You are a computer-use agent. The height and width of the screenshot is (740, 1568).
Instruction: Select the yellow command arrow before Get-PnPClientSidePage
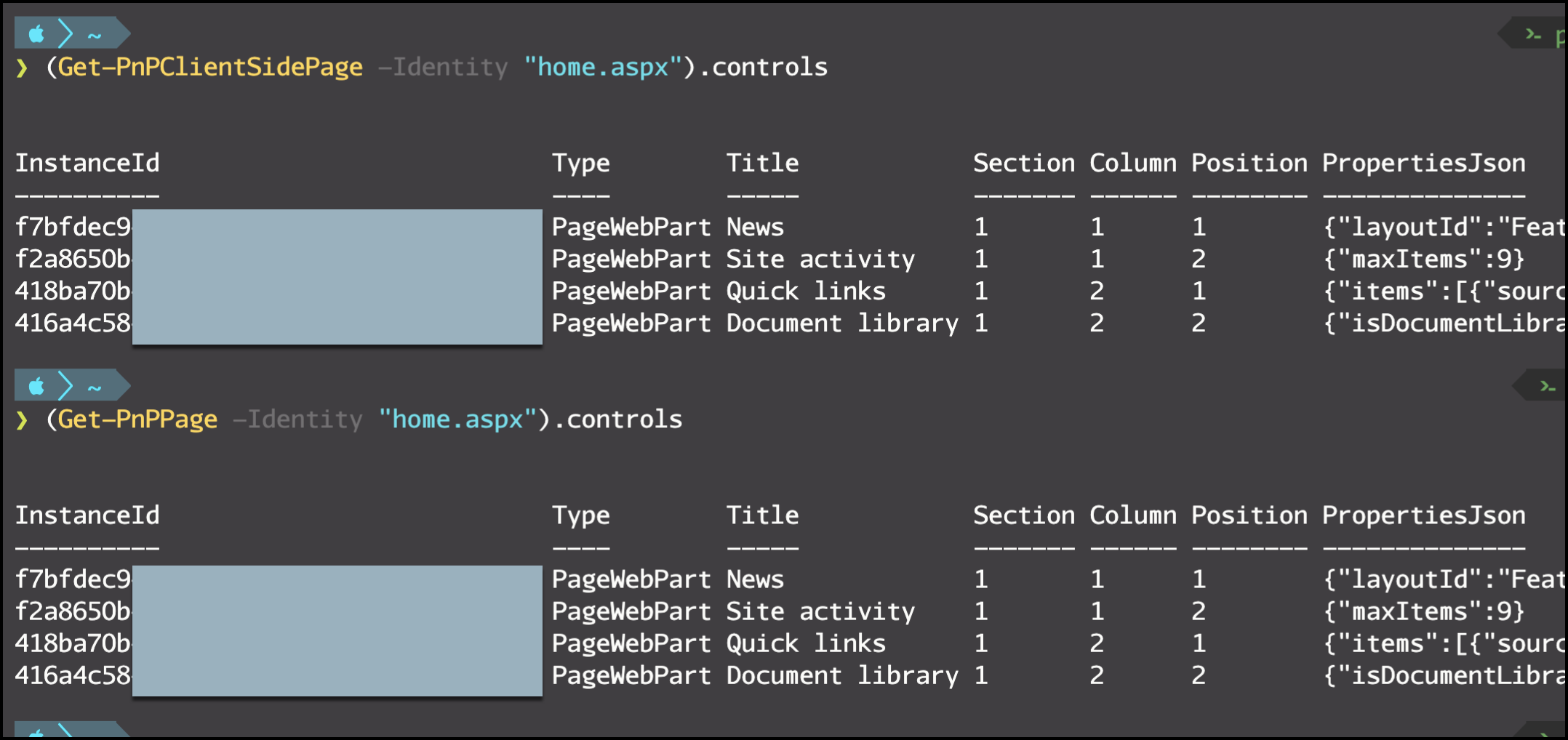(x=22, y=67)
